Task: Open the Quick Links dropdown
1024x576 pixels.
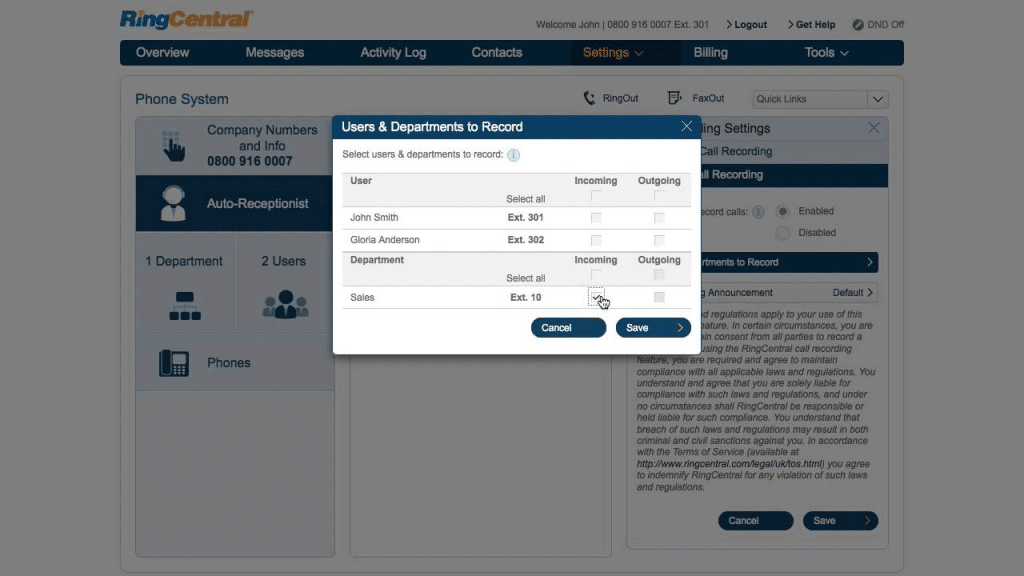Action: coord(877,99)
